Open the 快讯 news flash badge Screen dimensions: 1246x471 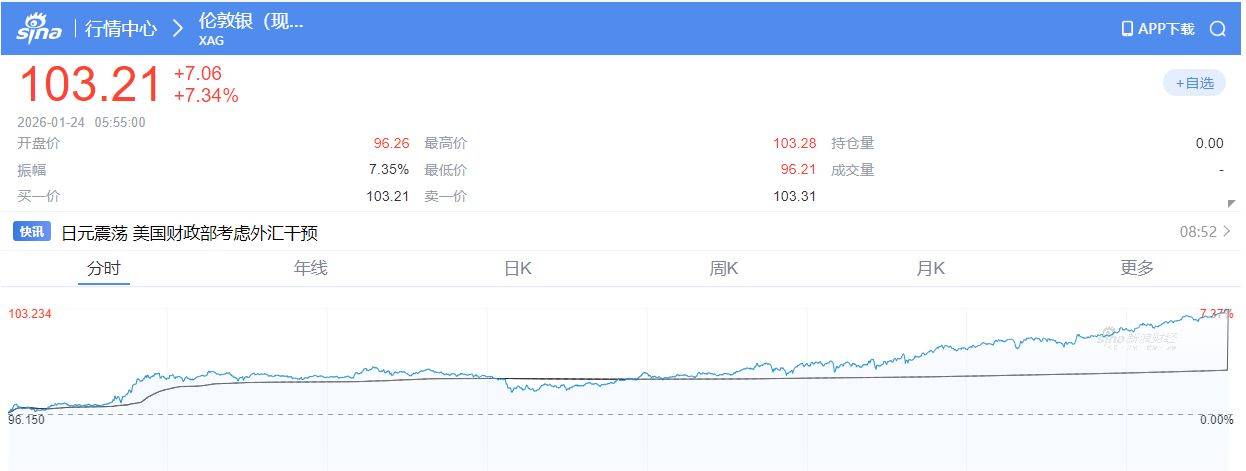coord(31,232)
